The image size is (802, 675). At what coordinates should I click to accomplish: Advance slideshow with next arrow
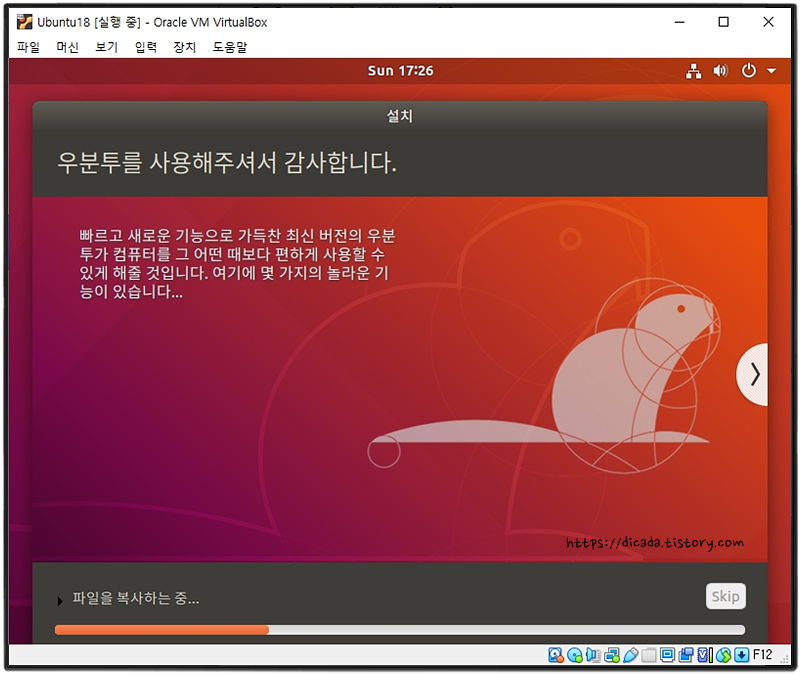(754, 374)
